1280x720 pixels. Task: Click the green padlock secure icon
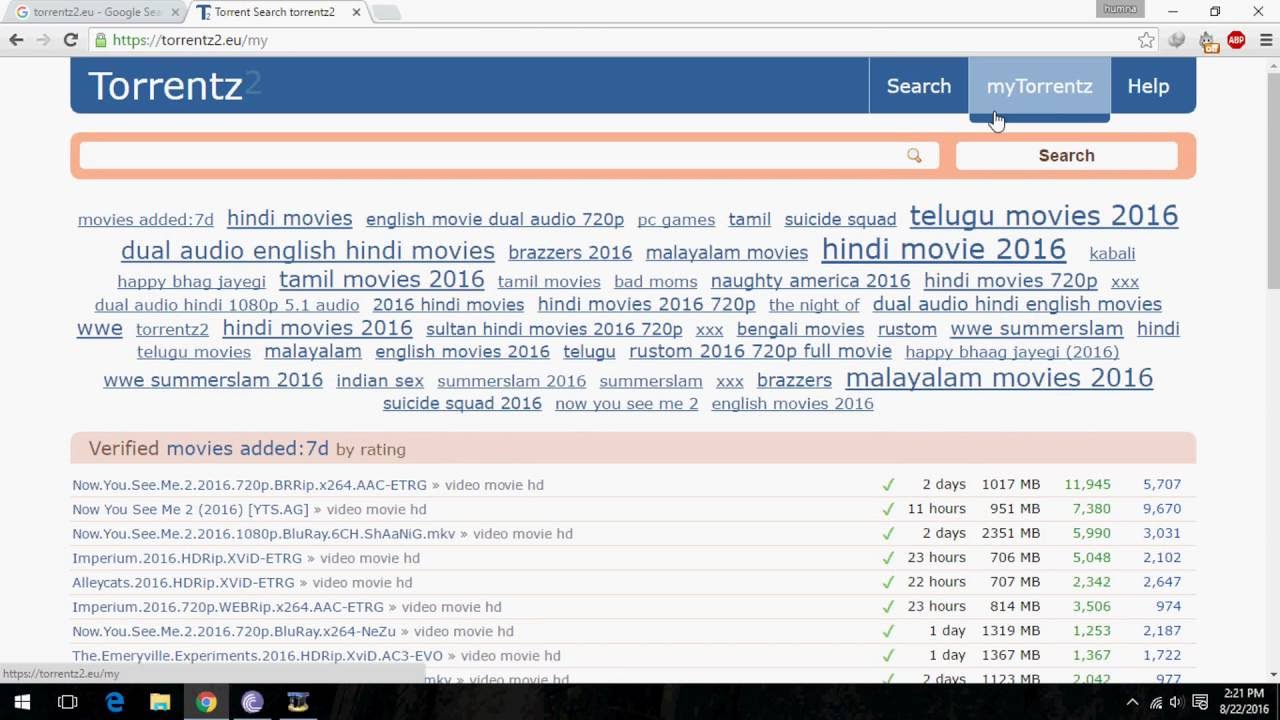pyautogui.click(x=100, y=40)
